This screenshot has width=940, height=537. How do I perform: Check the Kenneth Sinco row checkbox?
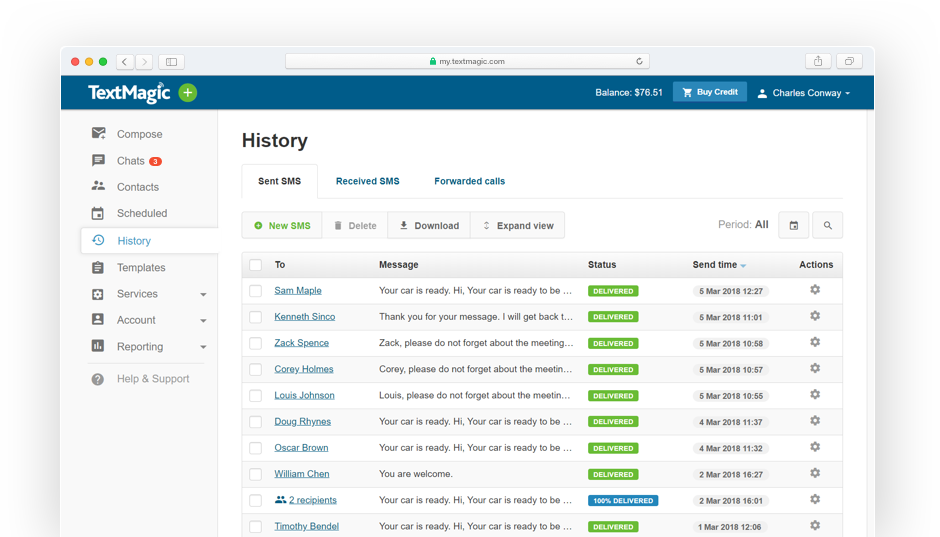(256, 317)
